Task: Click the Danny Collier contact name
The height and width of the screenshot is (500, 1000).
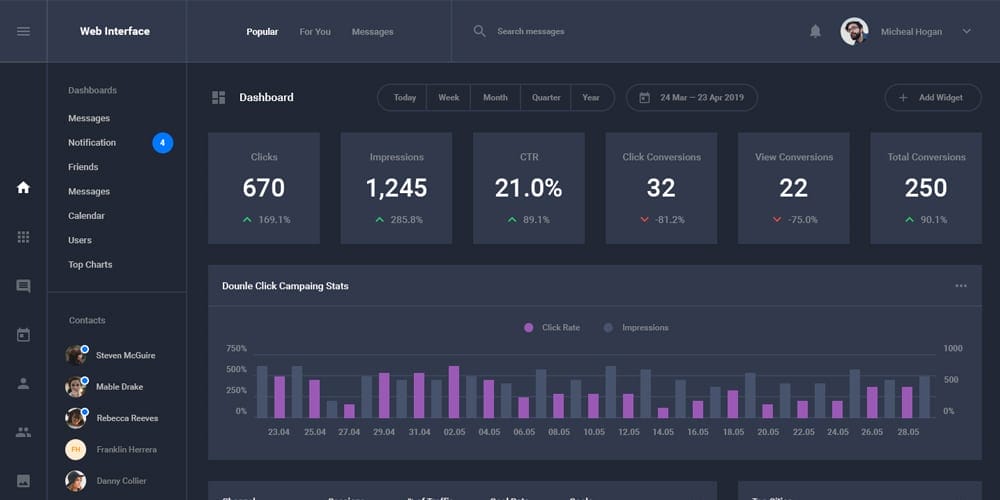Action: click(x=121, y=481)
